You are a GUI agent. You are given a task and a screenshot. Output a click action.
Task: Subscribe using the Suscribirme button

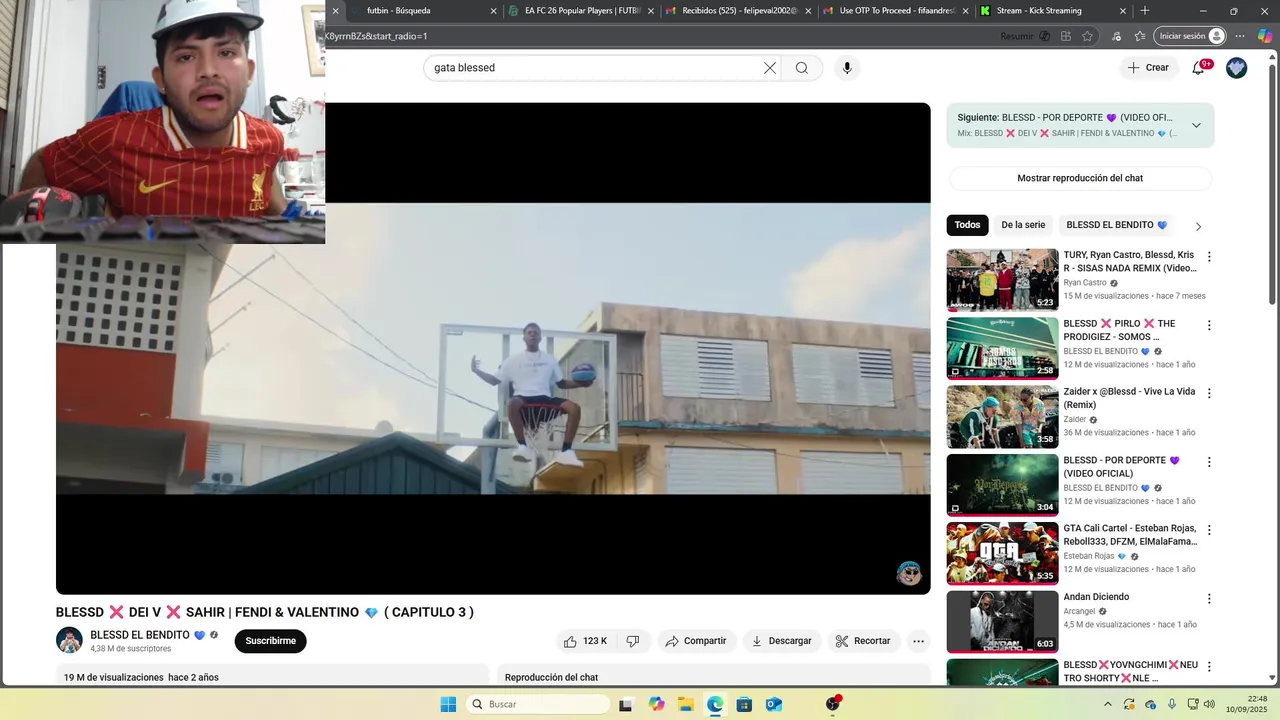point(270,641)
